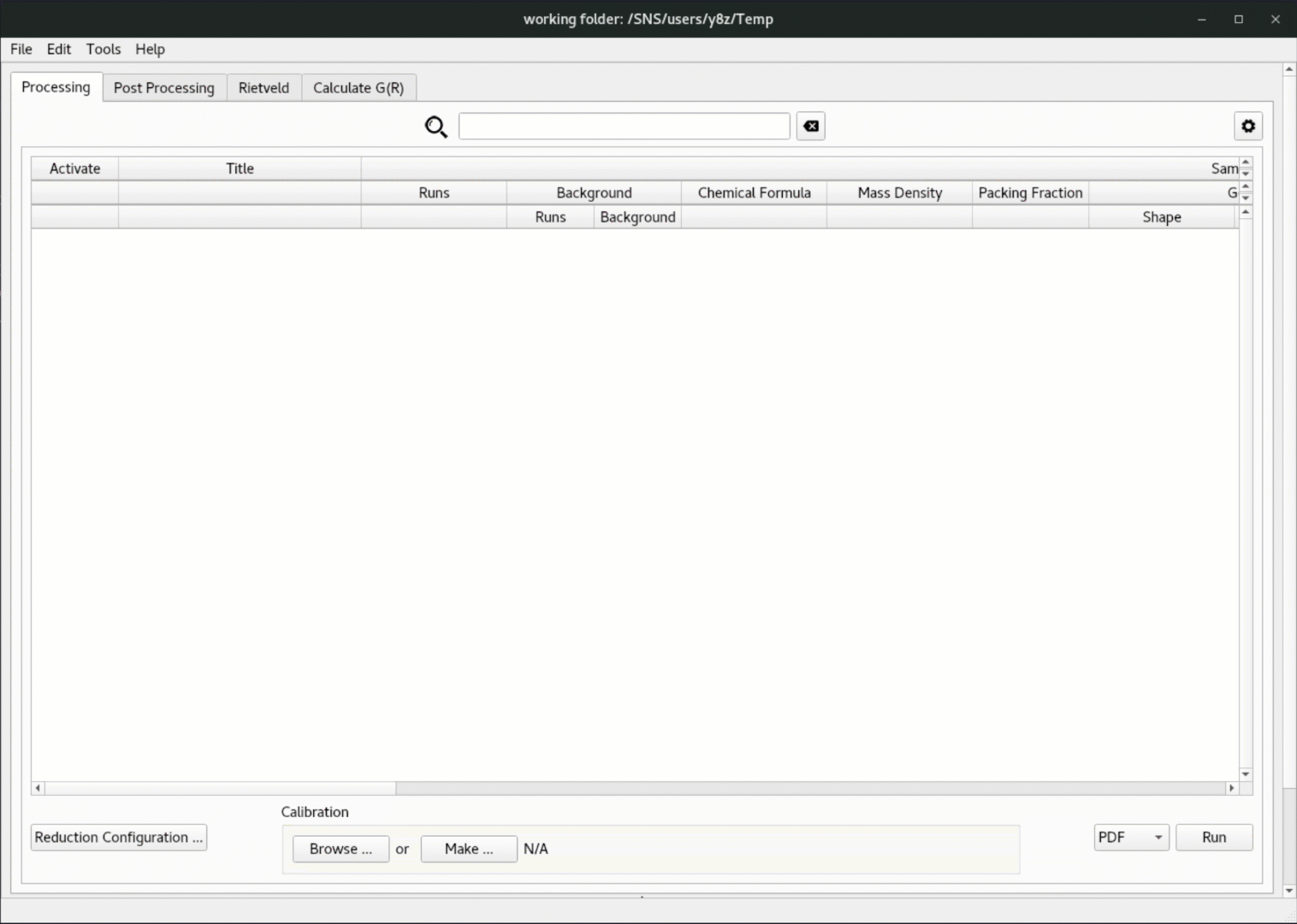Open the File menu
Viewport: 1297px width, 924px height.
click(x=21, y=50)
